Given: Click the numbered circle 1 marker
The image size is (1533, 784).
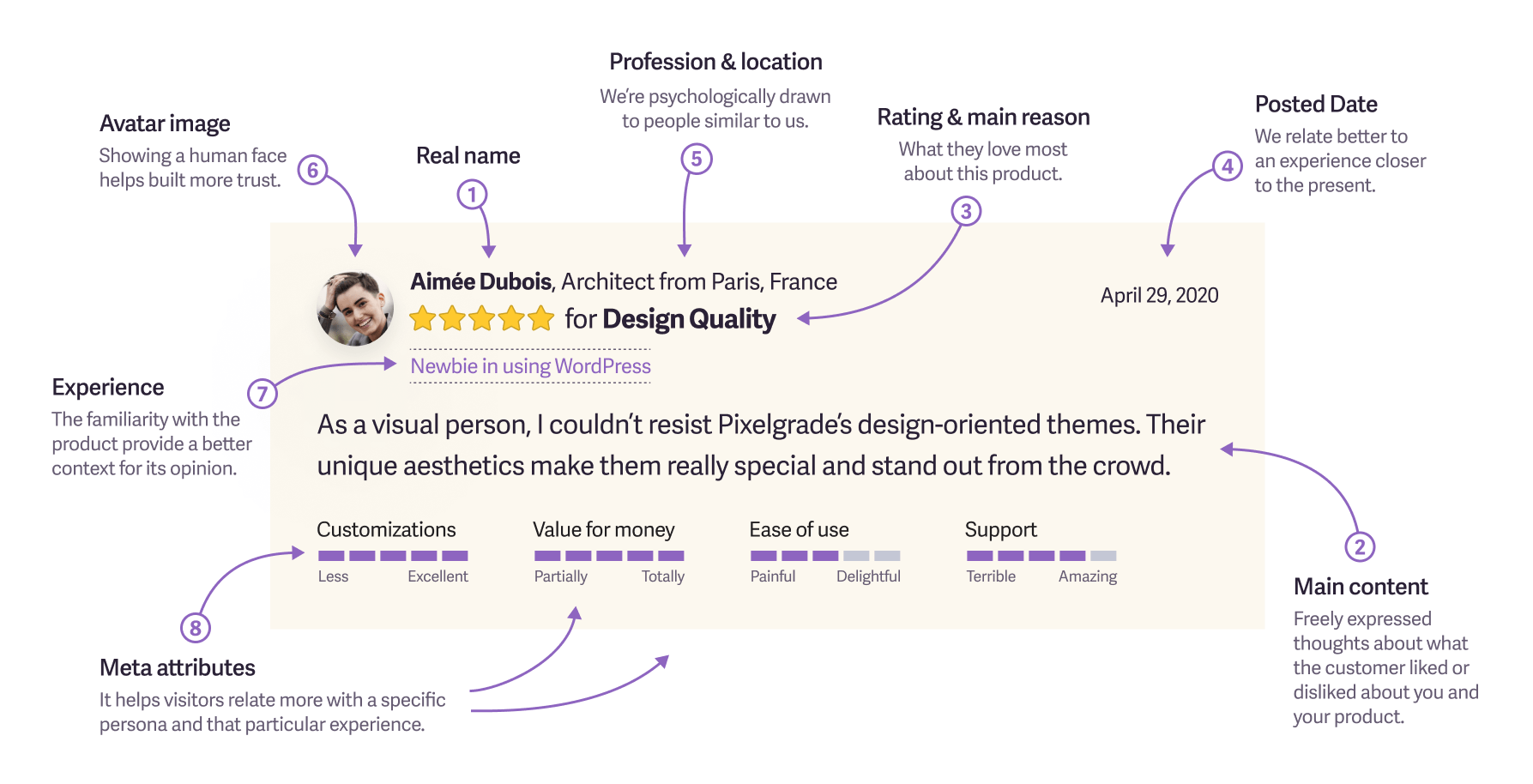Looking at the screenshot, I should [472, 195].
